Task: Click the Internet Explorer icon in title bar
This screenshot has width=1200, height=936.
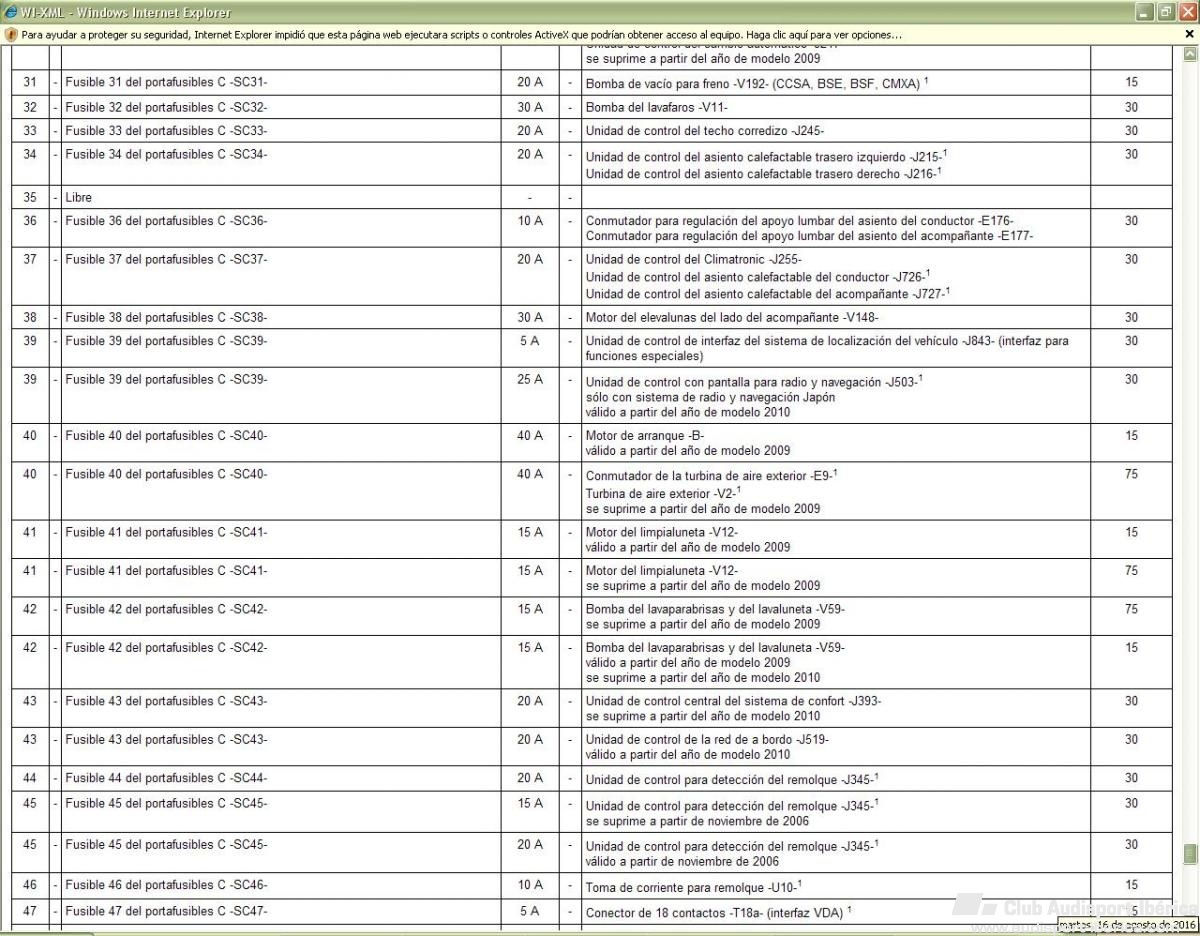Action: 10,12
